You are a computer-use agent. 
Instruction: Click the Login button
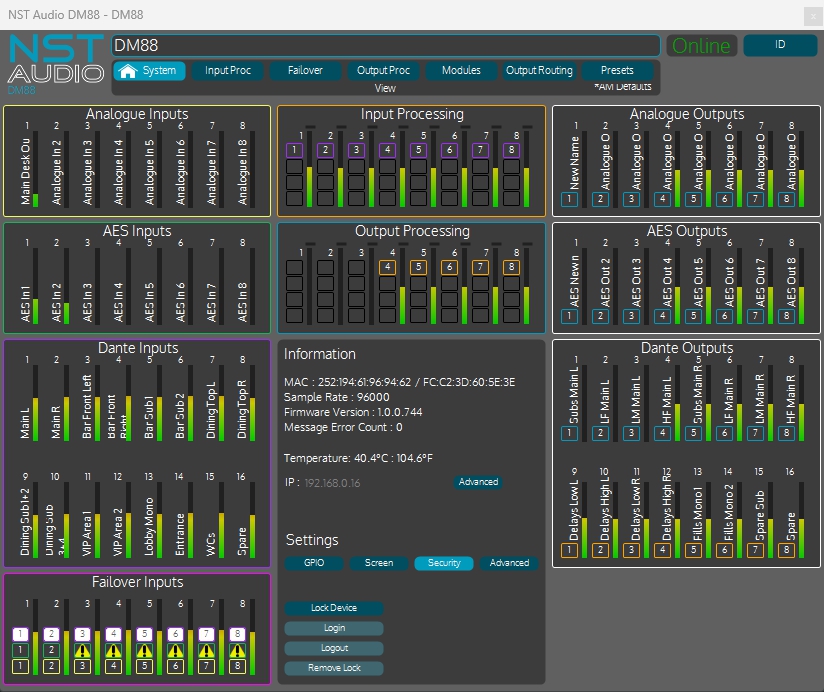click(x=334, y=628)
